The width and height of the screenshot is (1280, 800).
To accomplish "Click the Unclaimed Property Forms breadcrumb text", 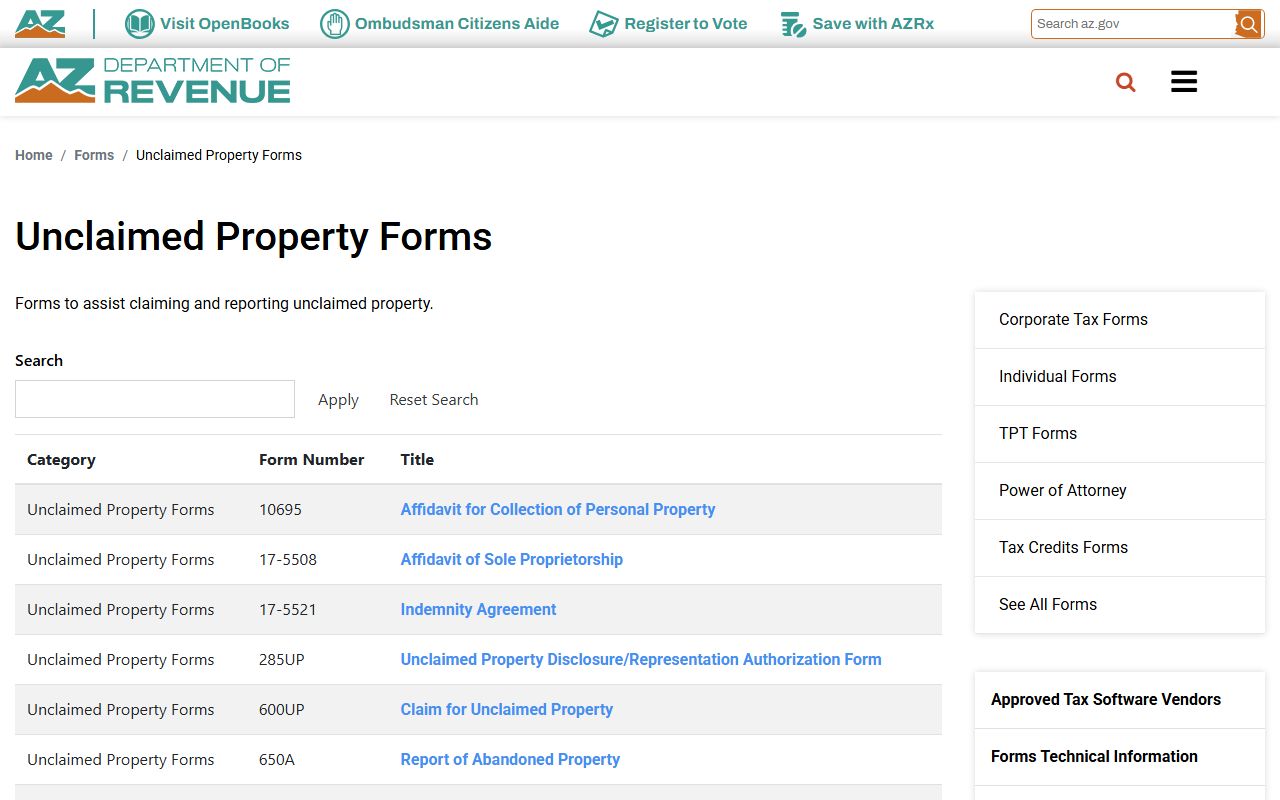I will (219, 155).
